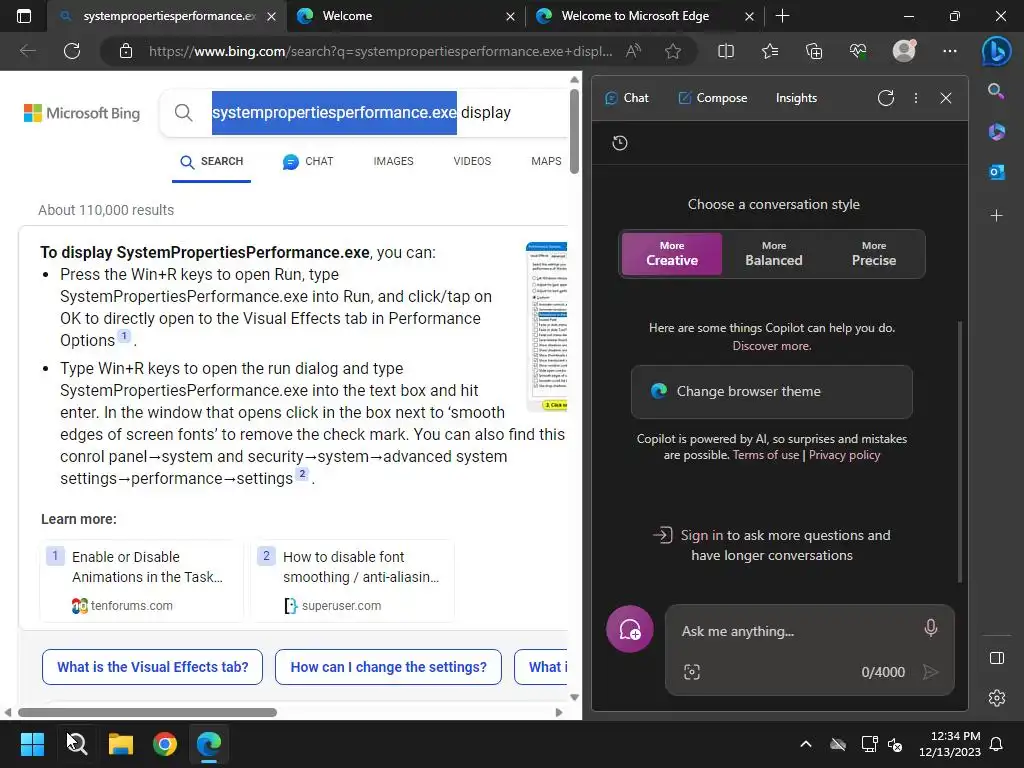
Task: Switch to Welcome to Microsoft Edge tab
Action: coord(644,16)
